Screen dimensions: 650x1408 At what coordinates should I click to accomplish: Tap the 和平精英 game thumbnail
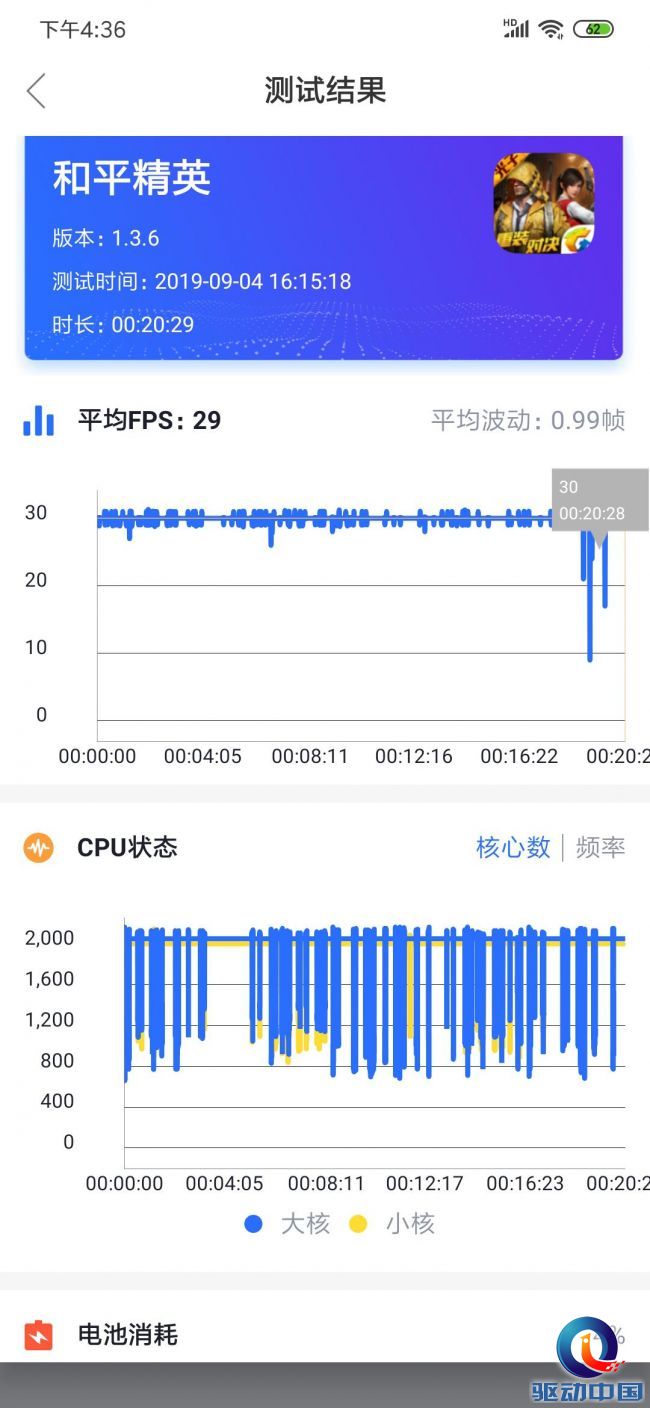[543, 203]
